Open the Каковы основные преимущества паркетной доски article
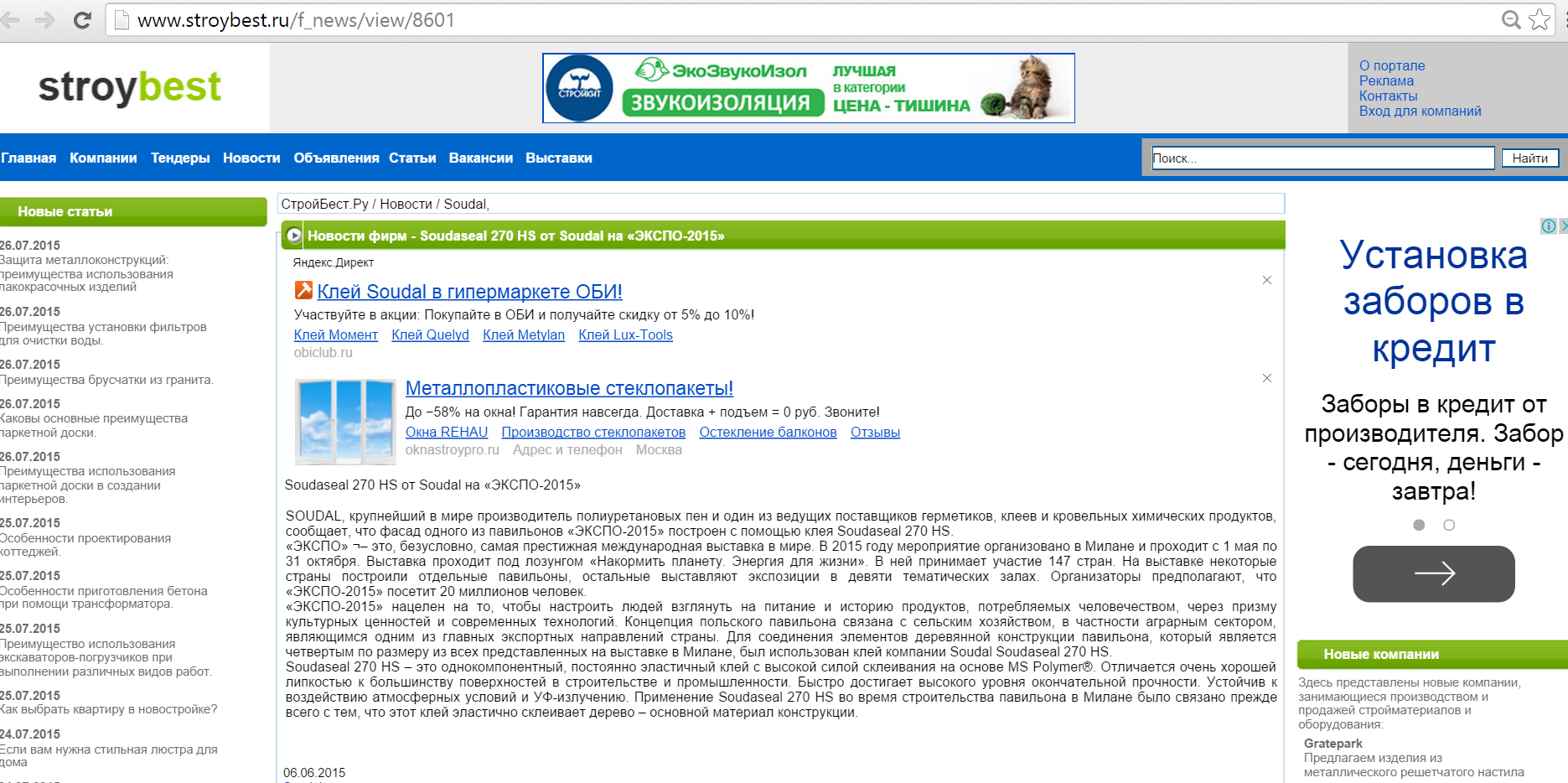1568x783 pixels. 94,425
